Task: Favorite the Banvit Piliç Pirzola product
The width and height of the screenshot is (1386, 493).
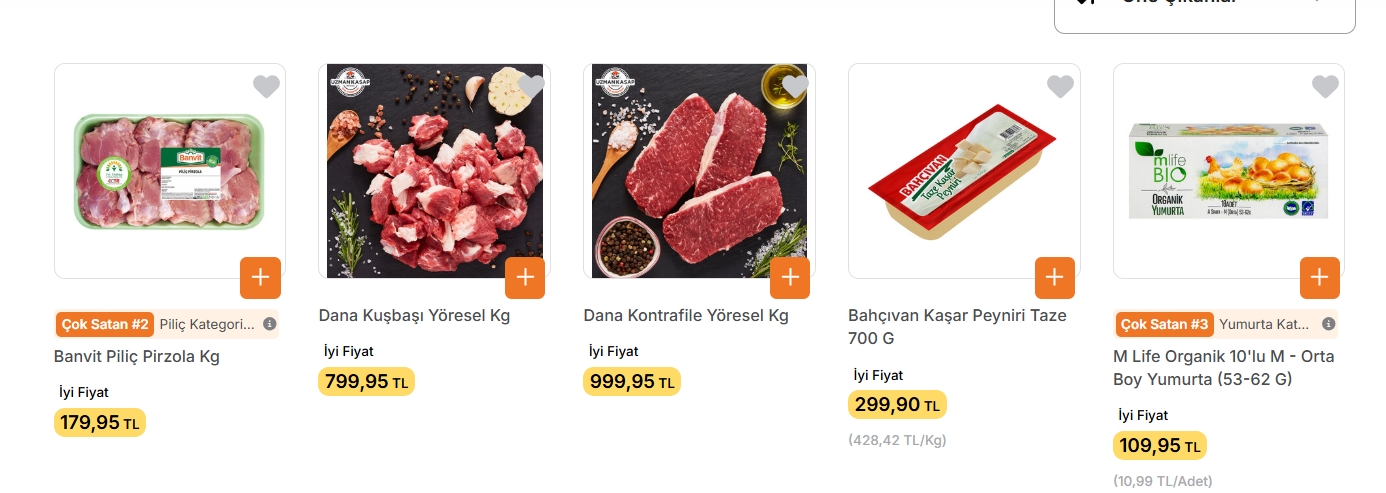Action: (266, 87)
